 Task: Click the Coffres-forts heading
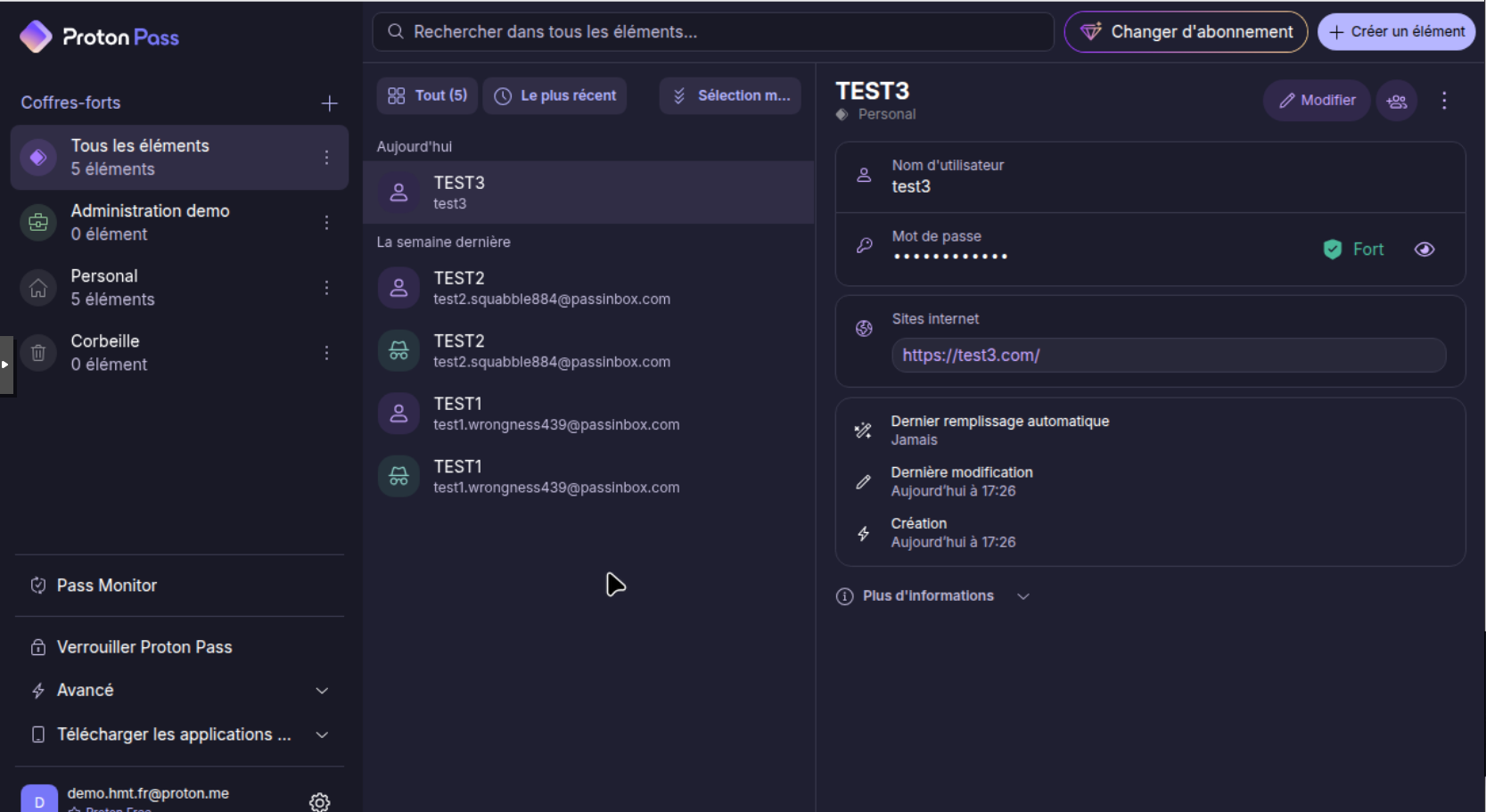[70, 103]
